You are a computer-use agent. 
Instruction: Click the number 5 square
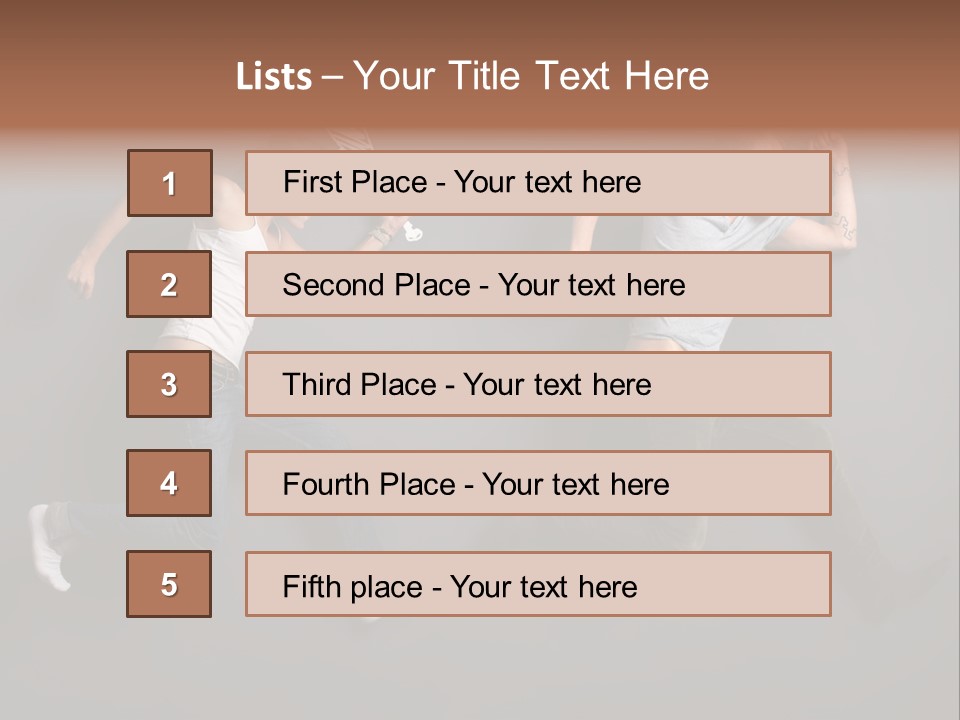point(169,584)
